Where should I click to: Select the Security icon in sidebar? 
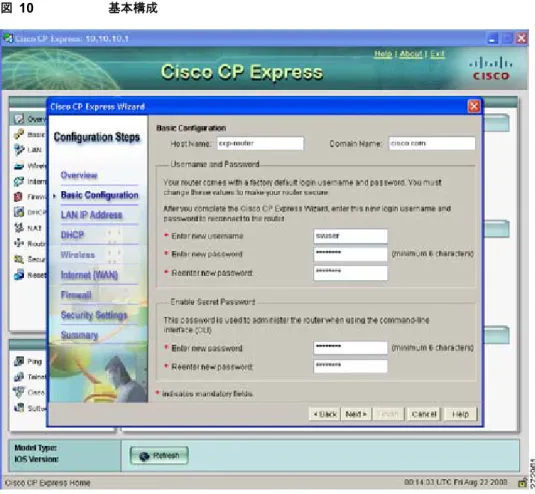pos(19,259)
